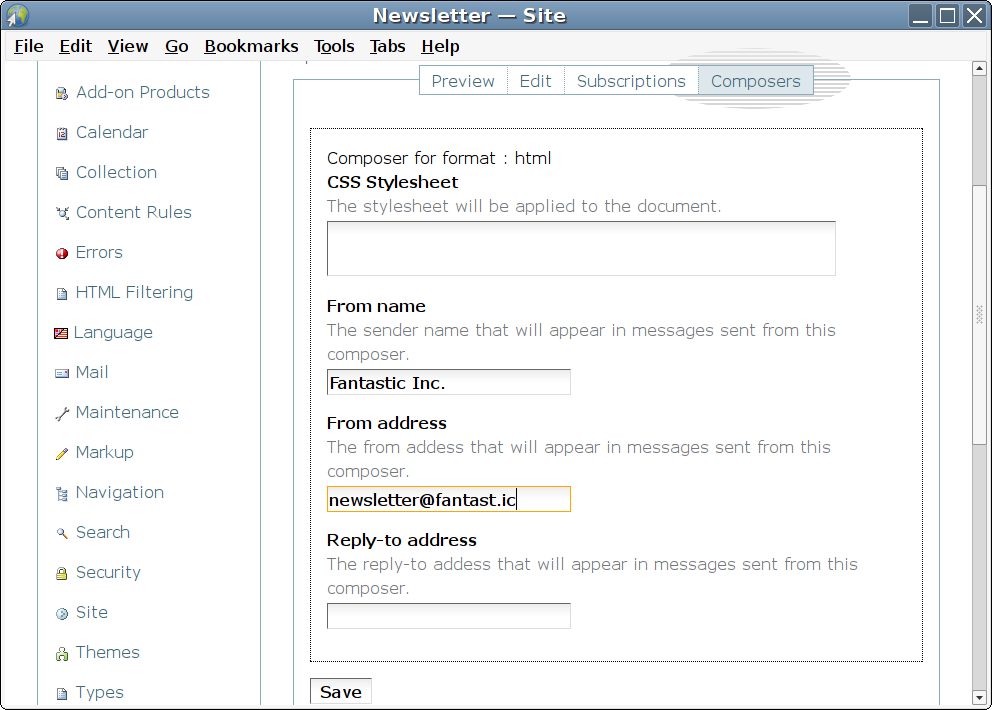Screen dimensions: 992x710
Task: Switch to the Preview tab
Action: tap(463, 81)
